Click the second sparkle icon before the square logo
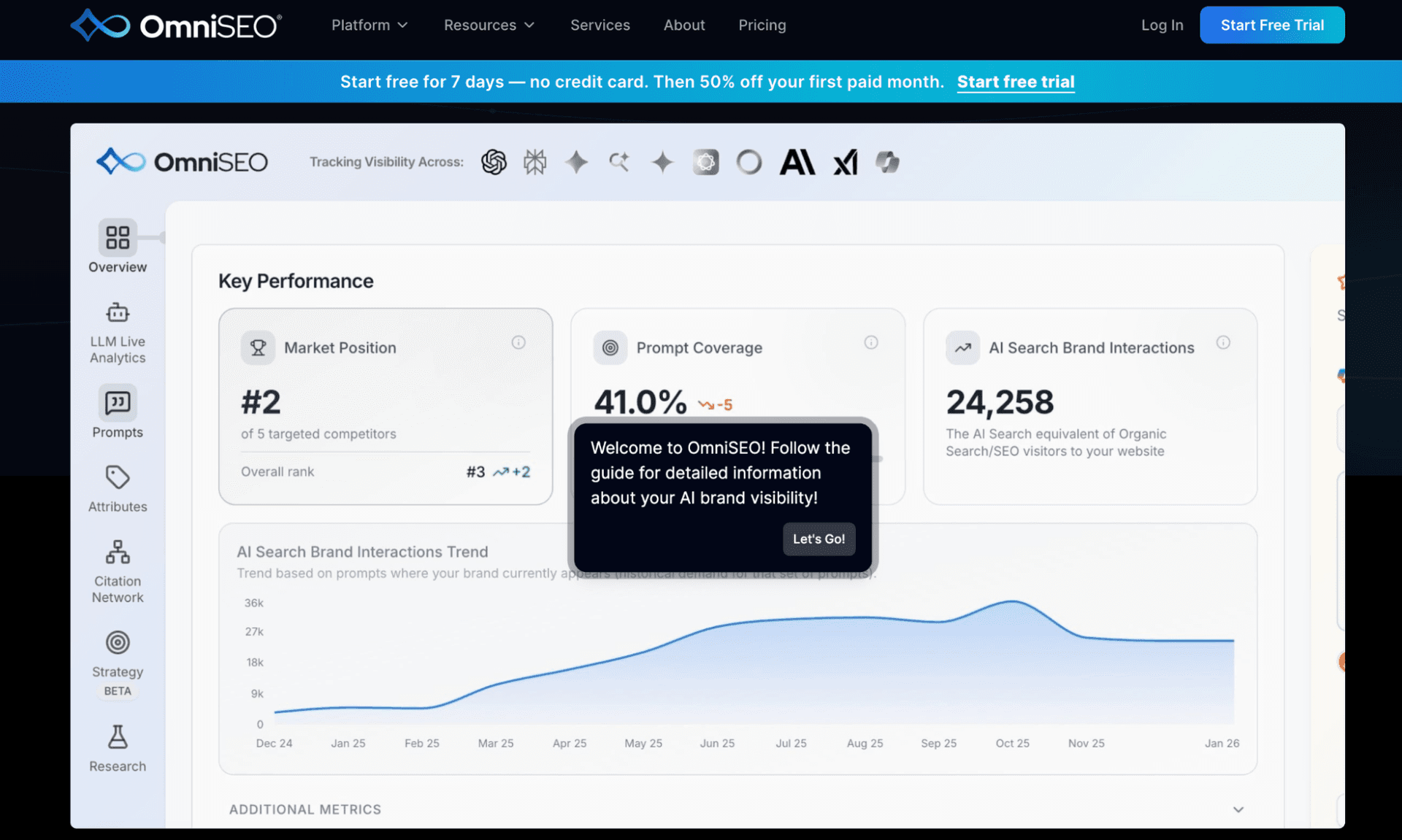The height and width of the screenshot is (840, 1402). pos(662,162)
